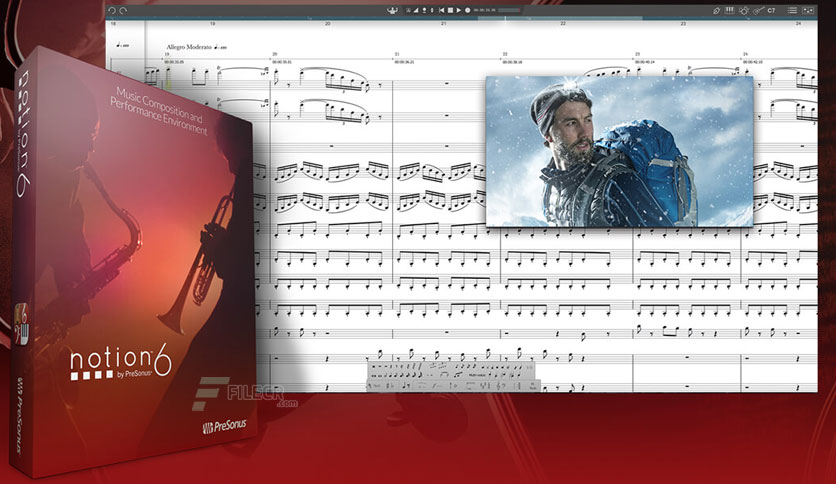The image size is (836, 484).
Task: Click the round record button after Play
Action: click(468, 10)
